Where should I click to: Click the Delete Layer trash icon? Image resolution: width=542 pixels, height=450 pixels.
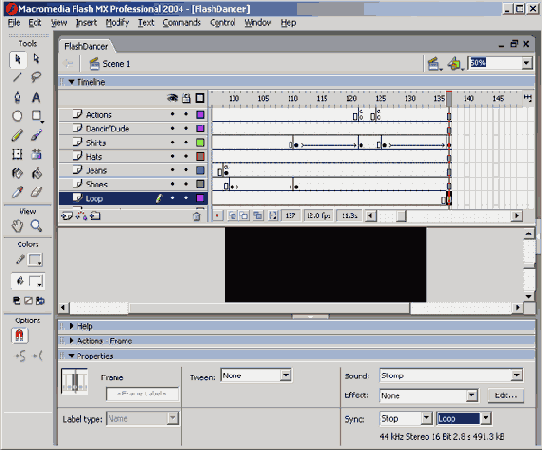[197, 216]
